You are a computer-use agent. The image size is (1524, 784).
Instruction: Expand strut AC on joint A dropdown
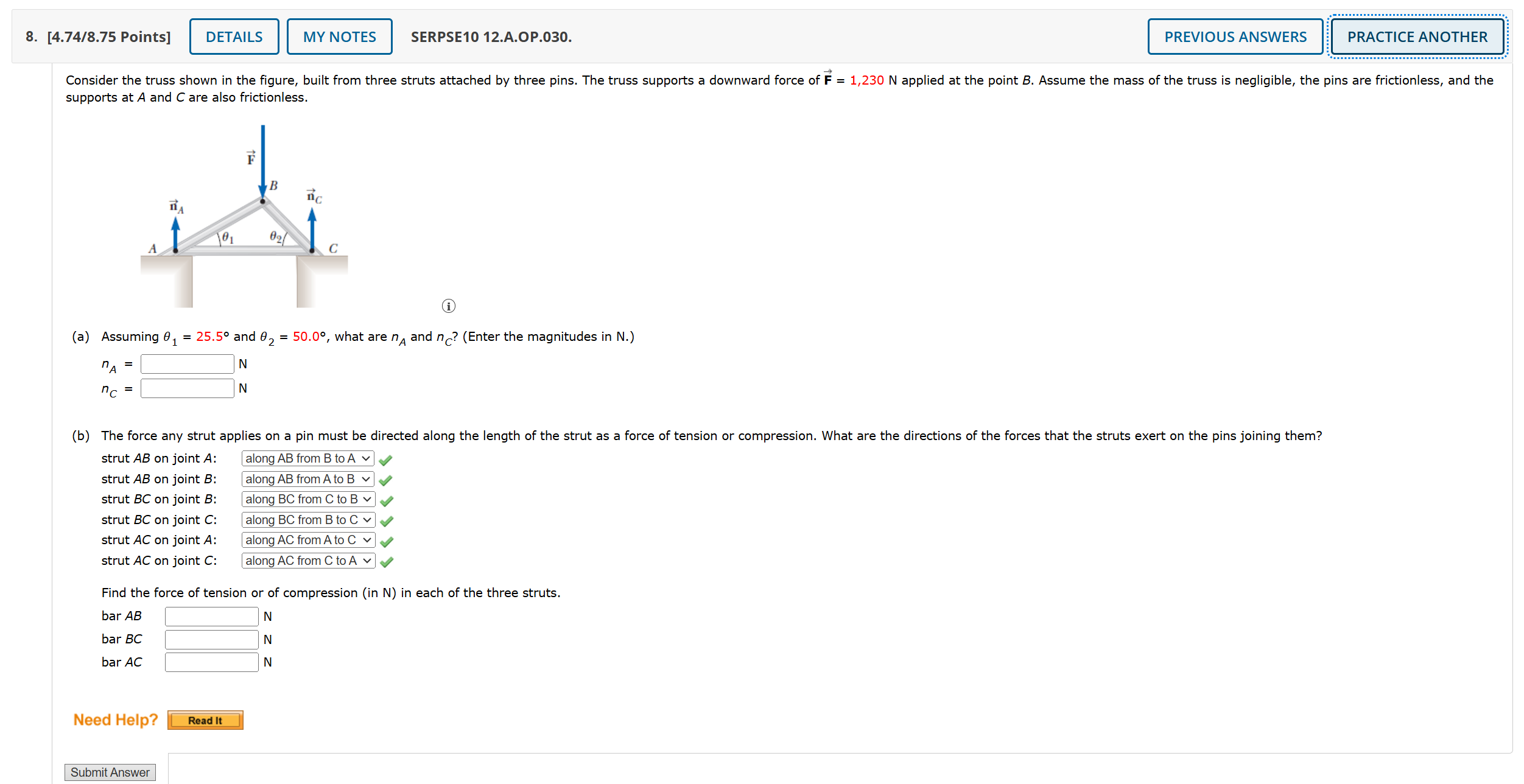tap(308, 540)
